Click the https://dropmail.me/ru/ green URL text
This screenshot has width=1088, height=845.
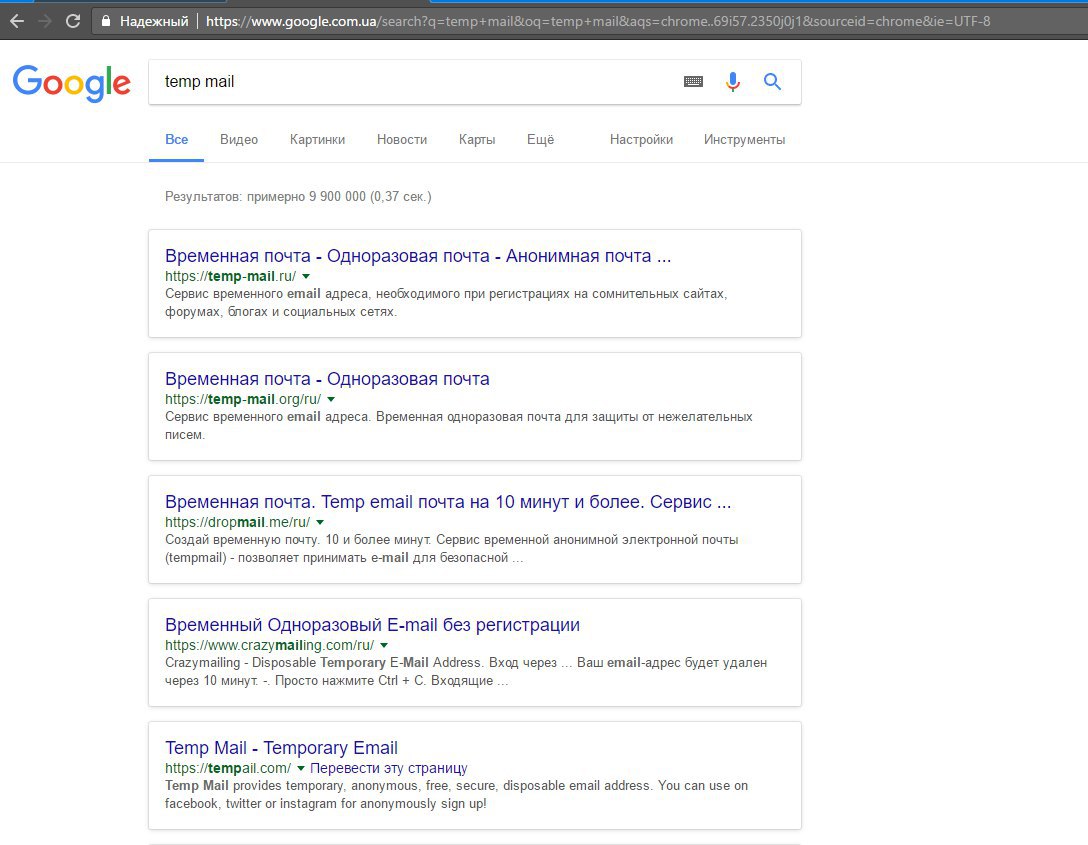(x=237, y=522)
